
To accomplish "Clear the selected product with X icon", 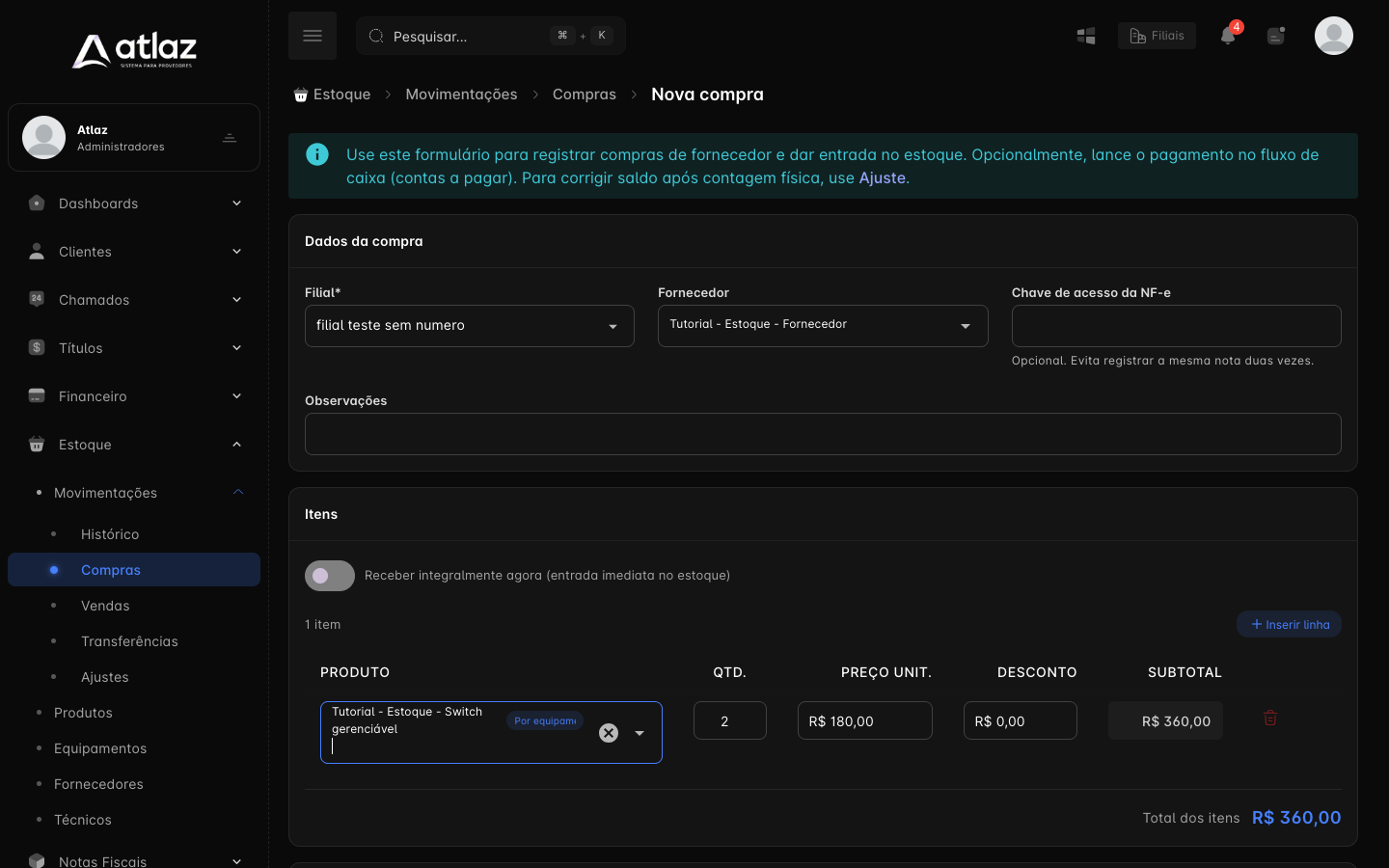I will (609, 733).
